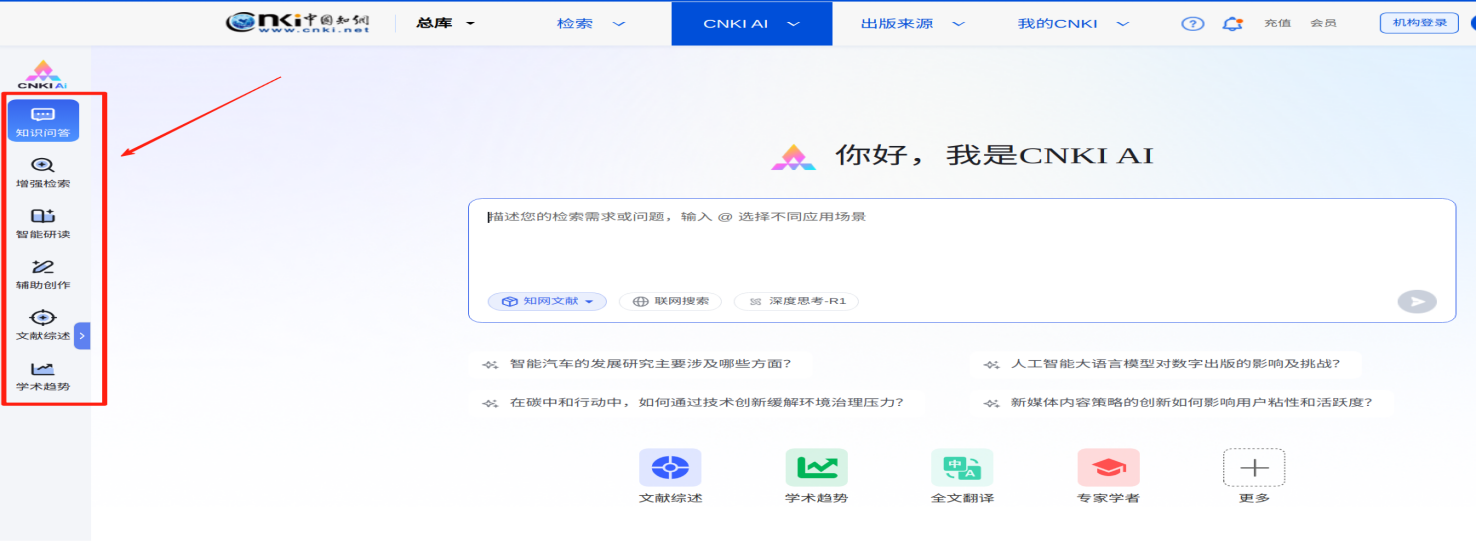This screenshot has width=1476, height=541.
Task: Click the 充值 link
Action: pos(1277,23)
